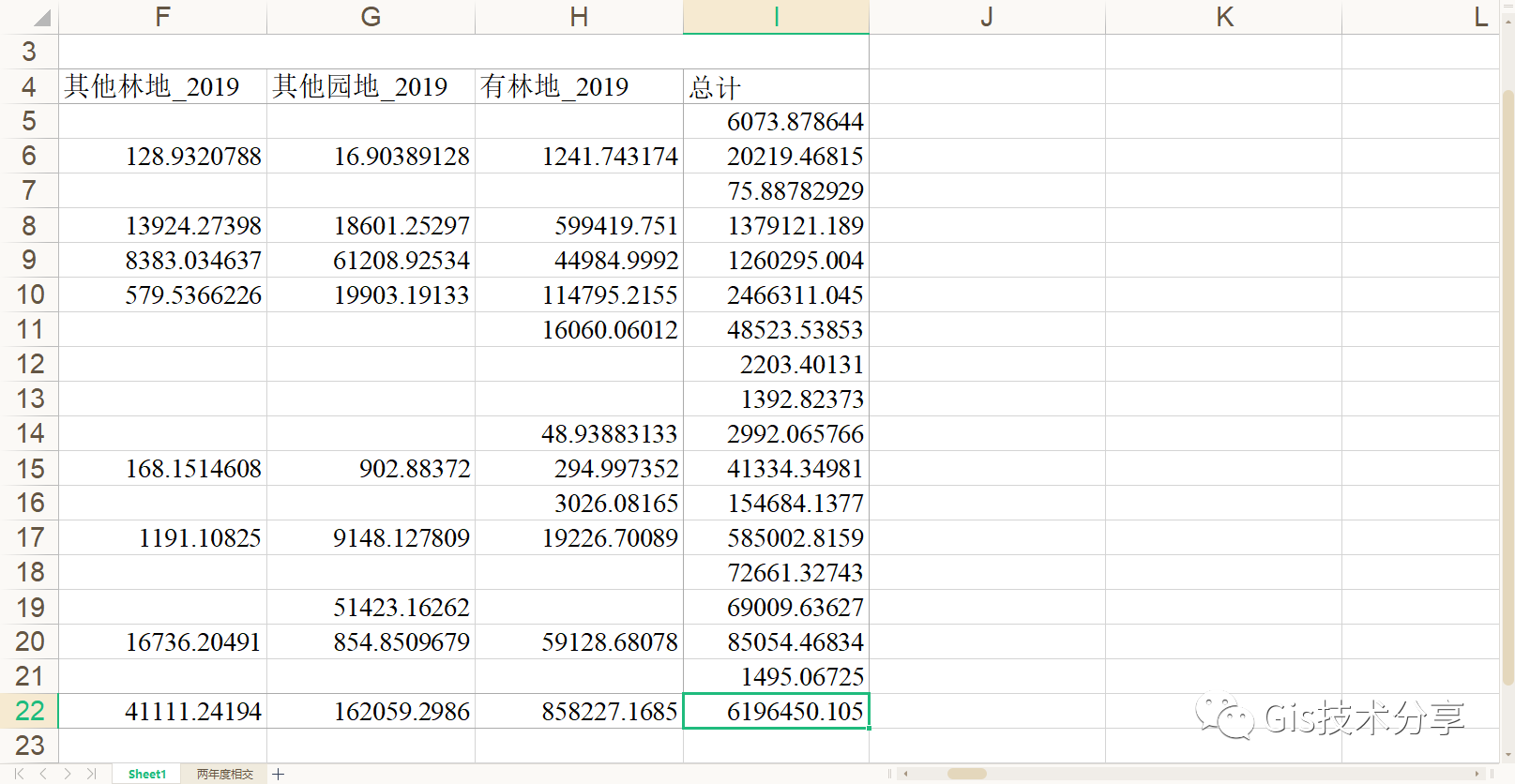Select cell with 6073.878644

point(777,121)
